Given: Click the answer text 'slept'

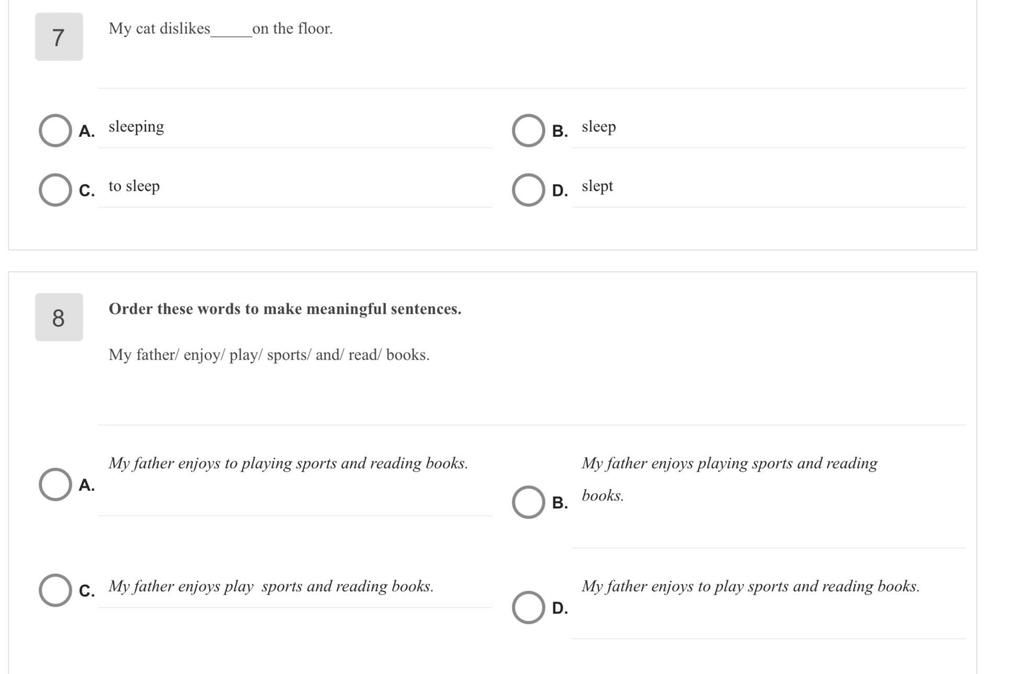Looking at the screenshot, I should point(597,186).
